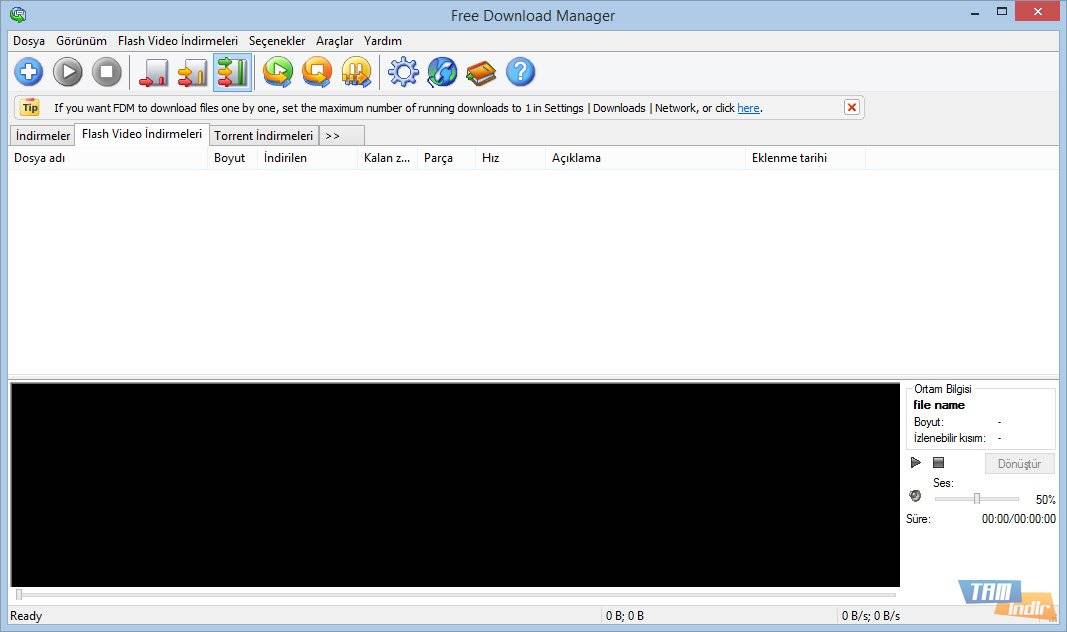Click the green start all downloads icon

tap(278, 72)
